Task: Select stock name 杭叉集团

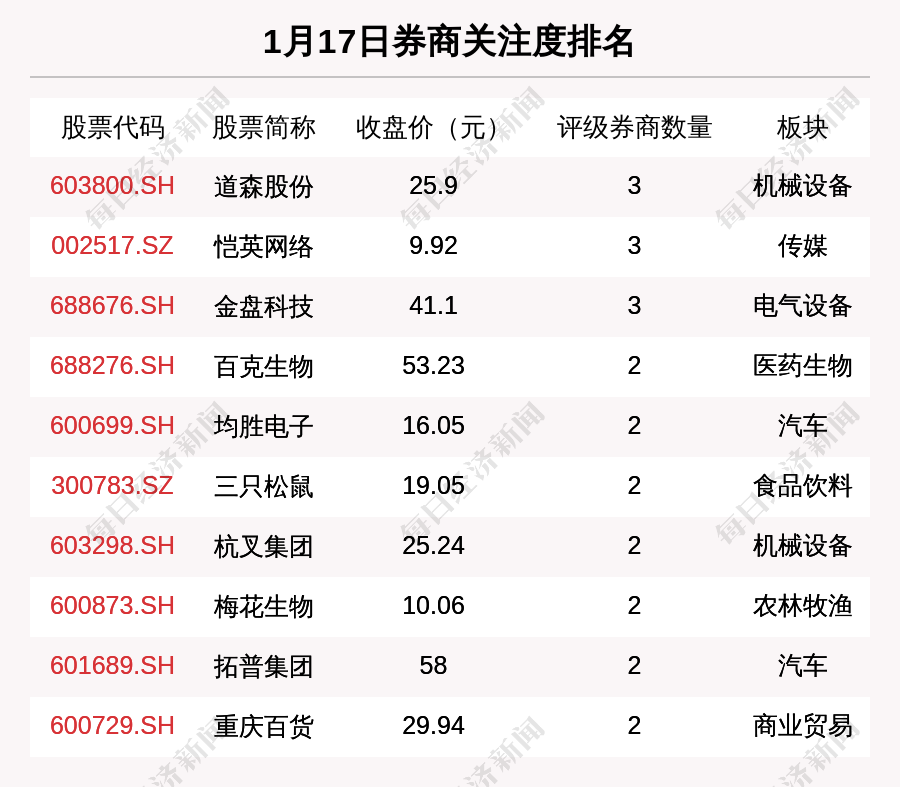Action: tap(263, 546)
